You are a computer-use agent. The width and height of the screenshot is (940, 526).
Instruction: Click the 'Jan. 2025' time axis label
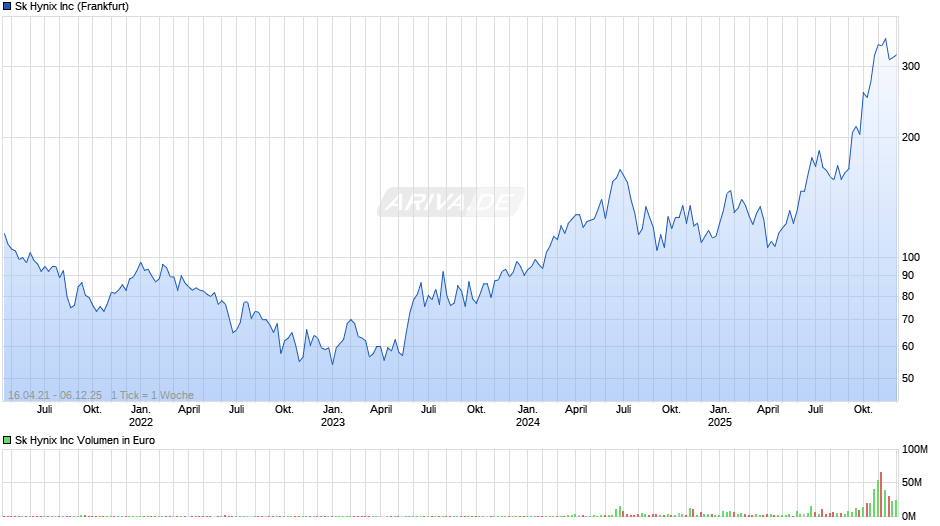coord(719,416)
